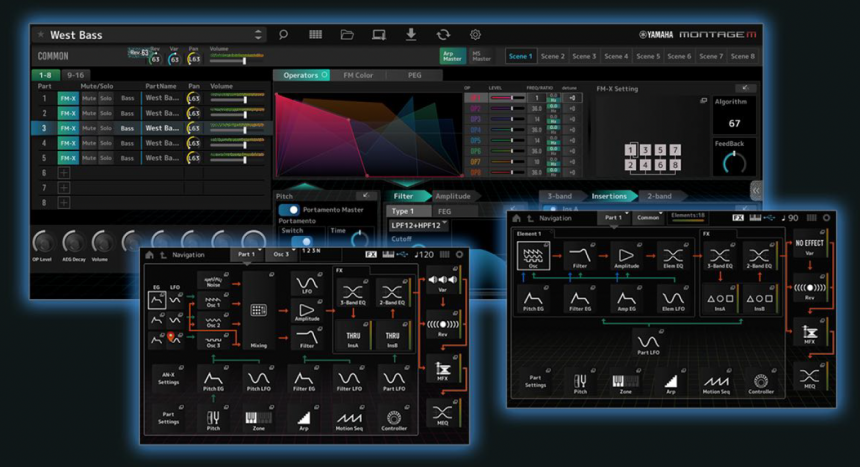Open Part Settings in Osc 3 navigation window
This screenshot has width=860, height=467.
click(168, 420)
